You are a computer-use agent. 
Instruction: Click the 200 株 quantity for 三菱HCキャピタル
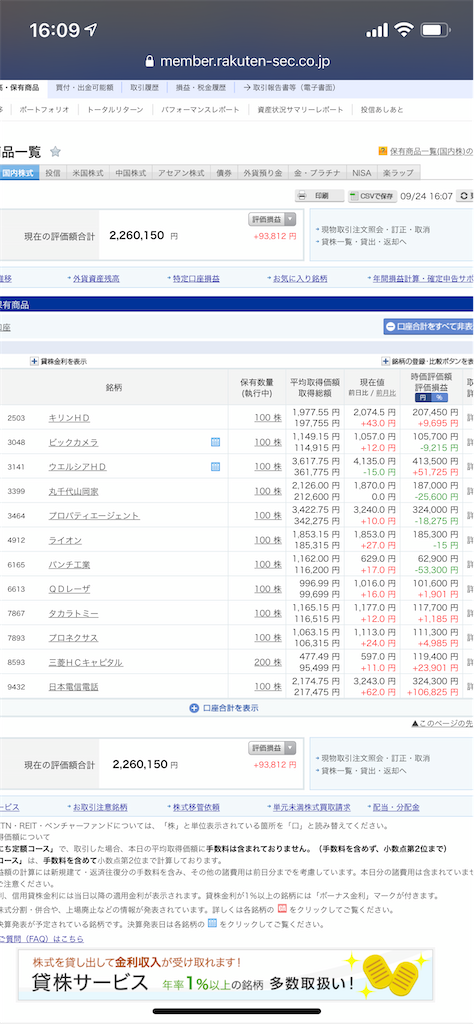coord(268,662)
